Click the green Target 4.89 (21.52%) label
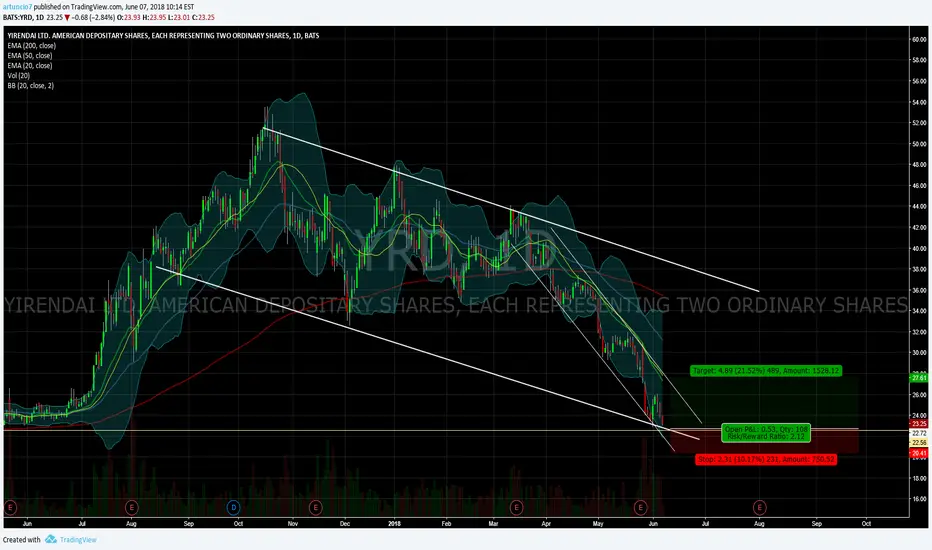 [766, 370]
